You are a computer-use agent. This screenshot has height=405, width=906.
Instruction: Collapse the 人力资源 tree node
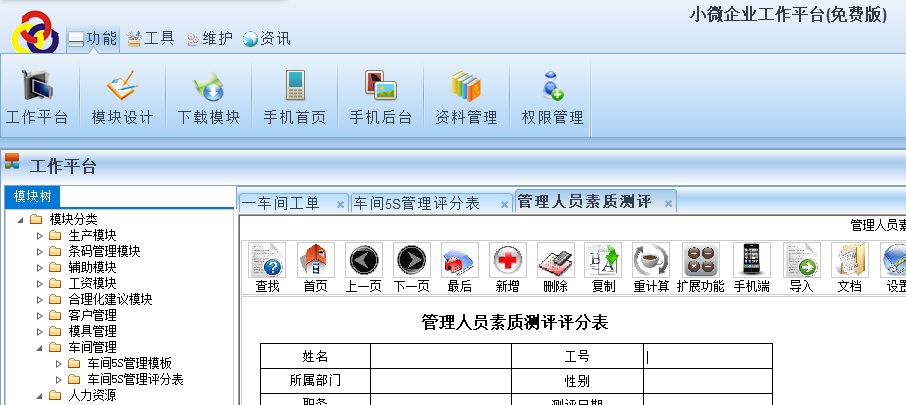point(39,396)
